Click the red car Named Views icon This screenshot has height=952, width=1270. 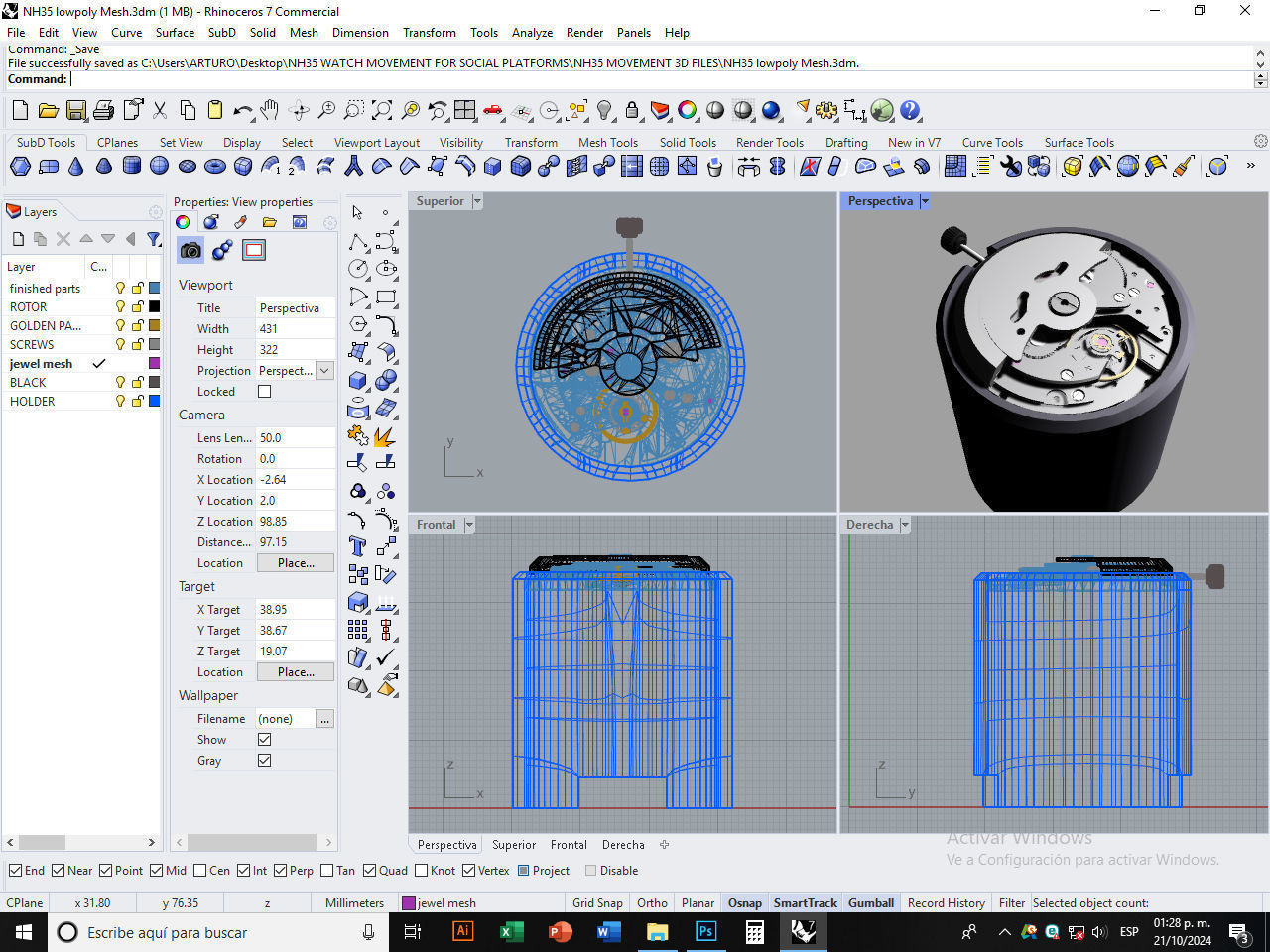(493, 110)
